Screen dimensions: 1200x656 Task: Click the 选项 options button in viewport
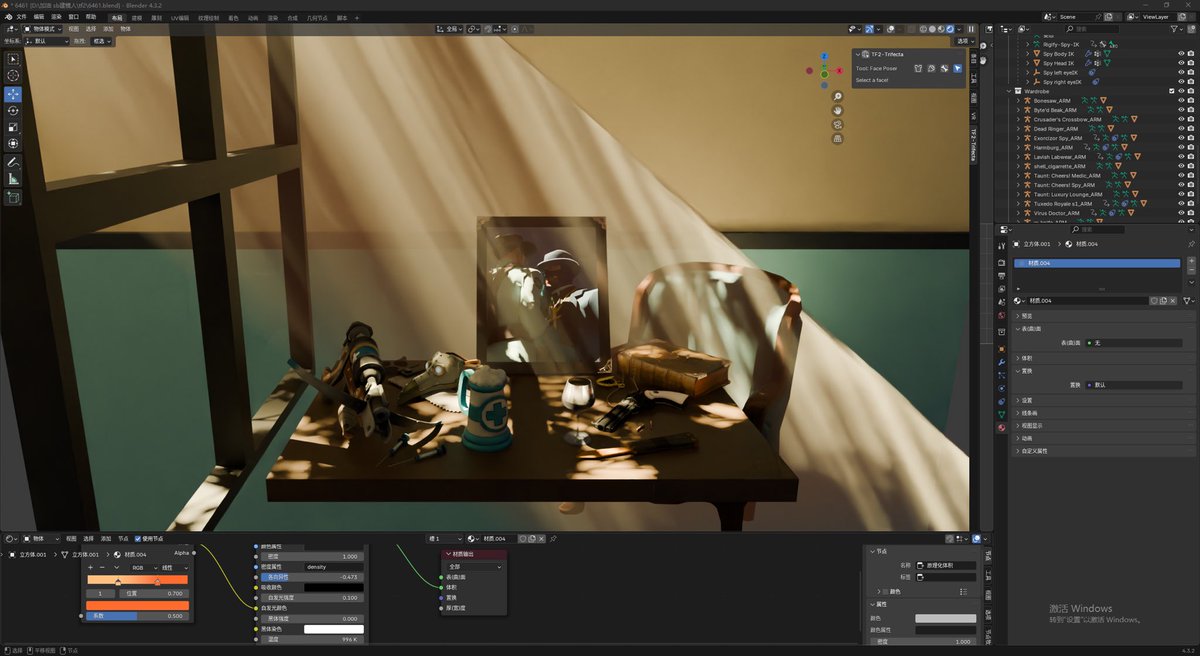(964, 41)
